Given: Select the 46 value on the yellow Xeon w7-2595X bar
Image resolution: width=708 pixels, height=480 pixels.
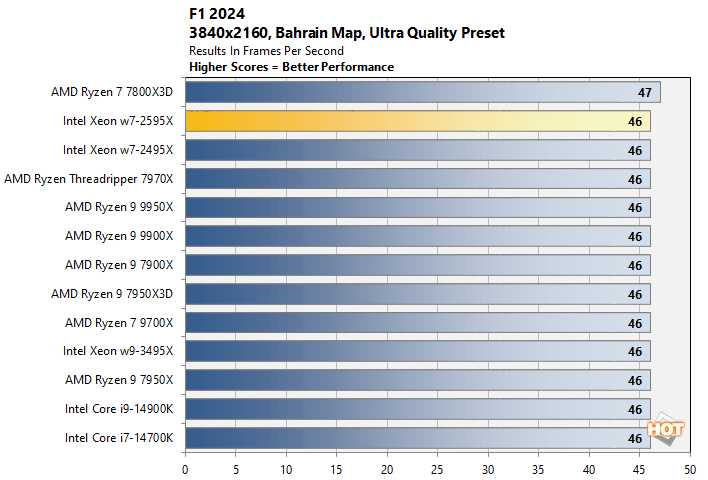Looking at the screenshot, I should tap(635, 121).
